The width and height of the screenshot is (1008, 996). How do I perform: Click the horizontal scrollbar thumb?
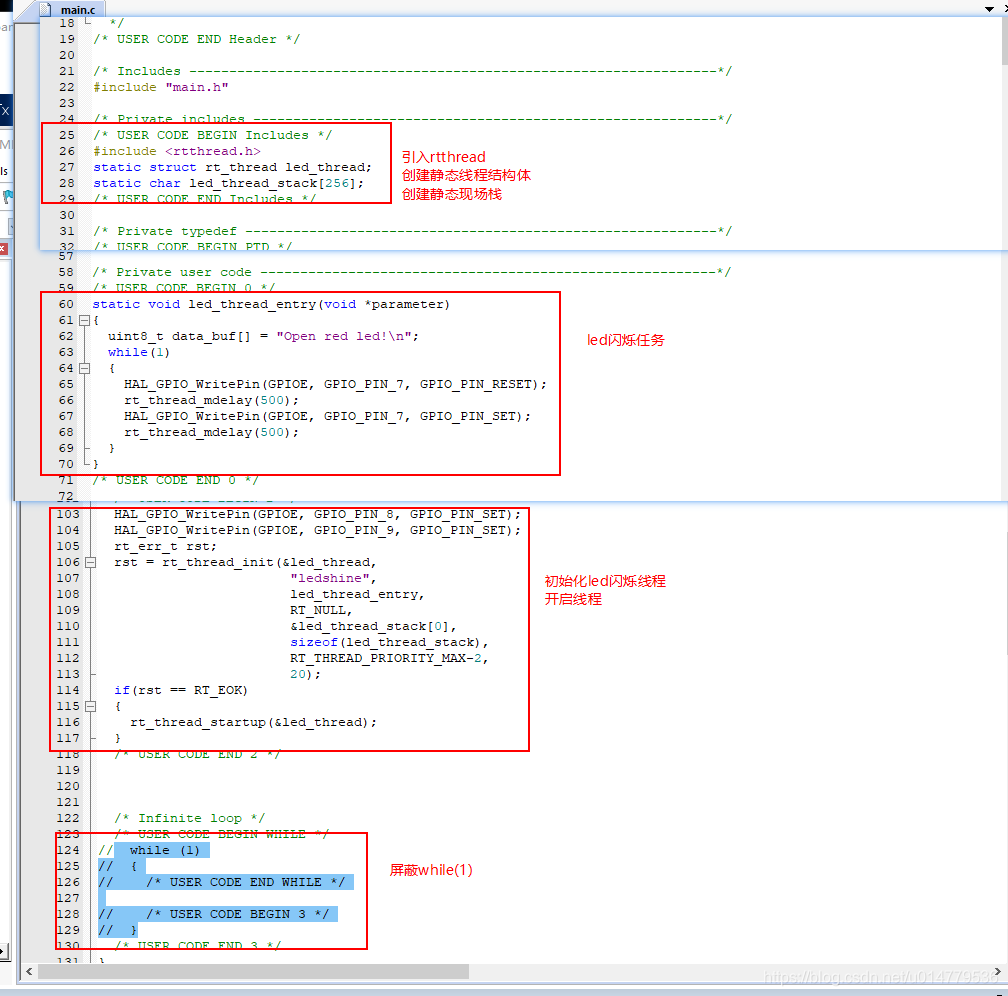(253, 971)
